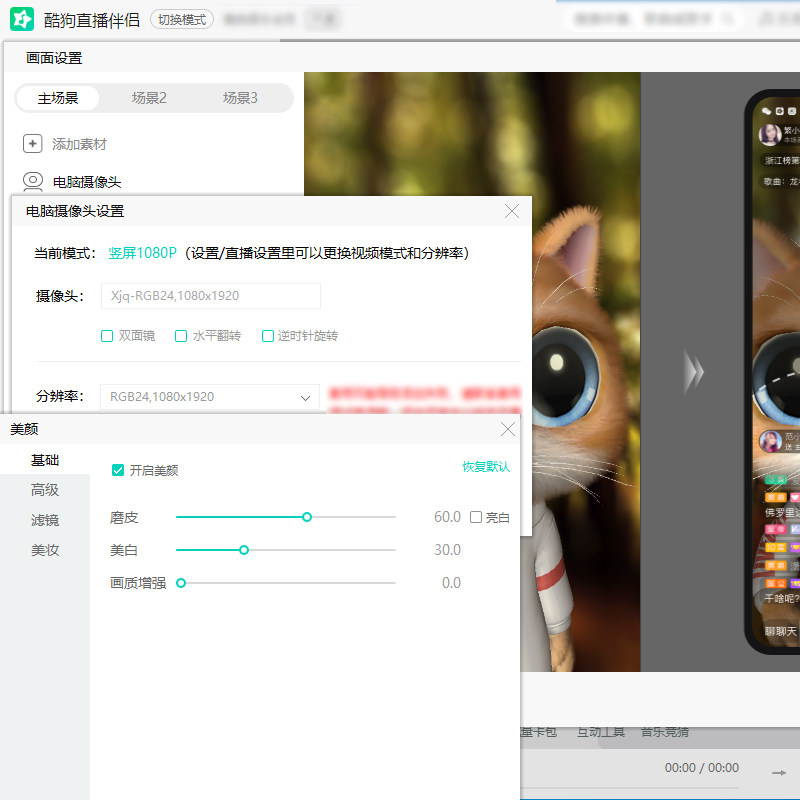
Task: Click the double-chevron arrow beside the preview
Action: coord(693,371)
